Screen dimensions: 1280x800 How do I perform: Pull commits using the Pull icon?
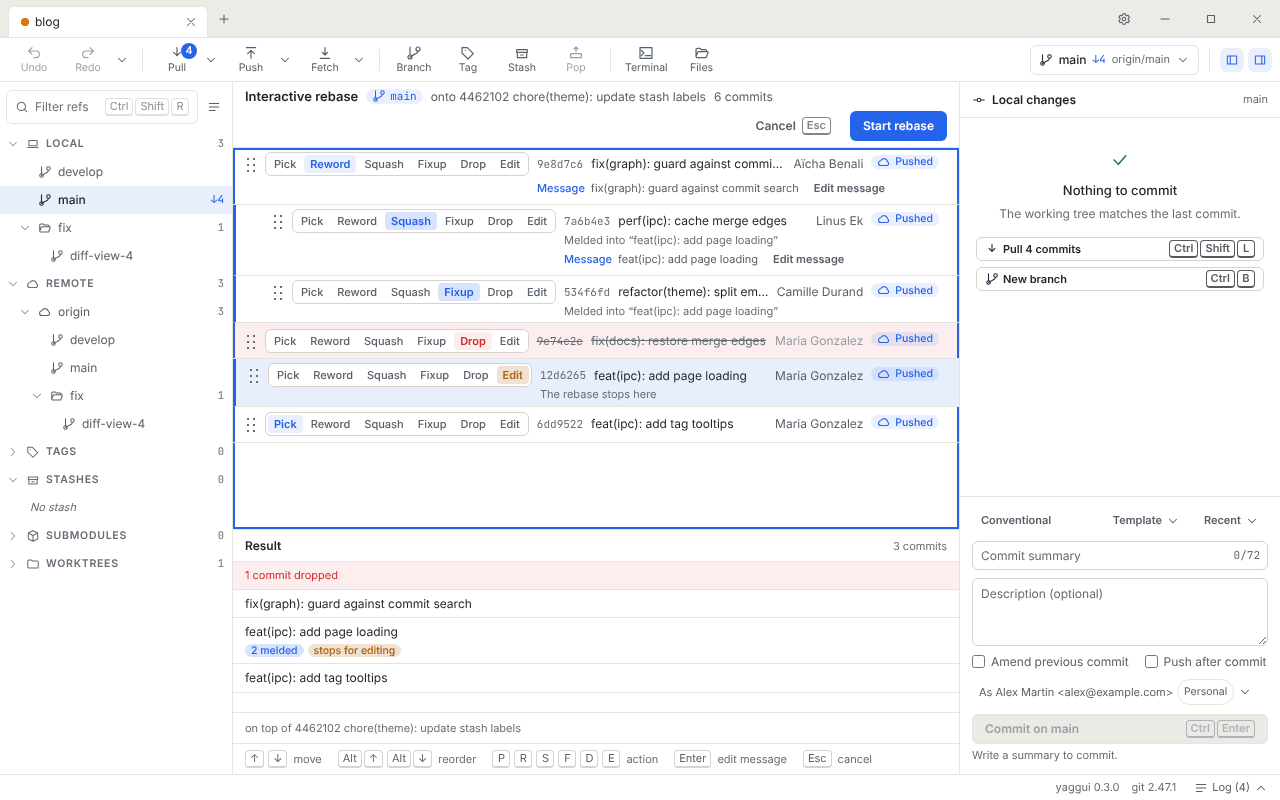tap(177, 60)
